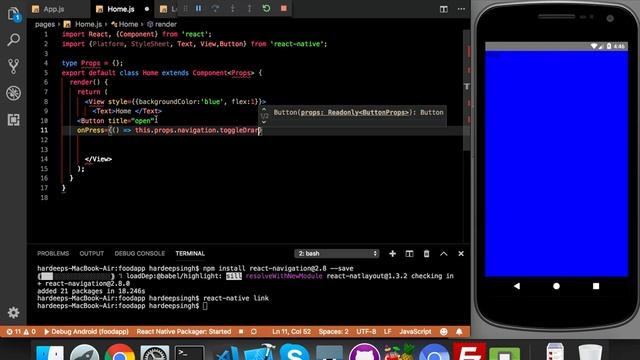Show next signature in parameter hint popup
Viewport: 640px width, 360px height.
(264, 122)
